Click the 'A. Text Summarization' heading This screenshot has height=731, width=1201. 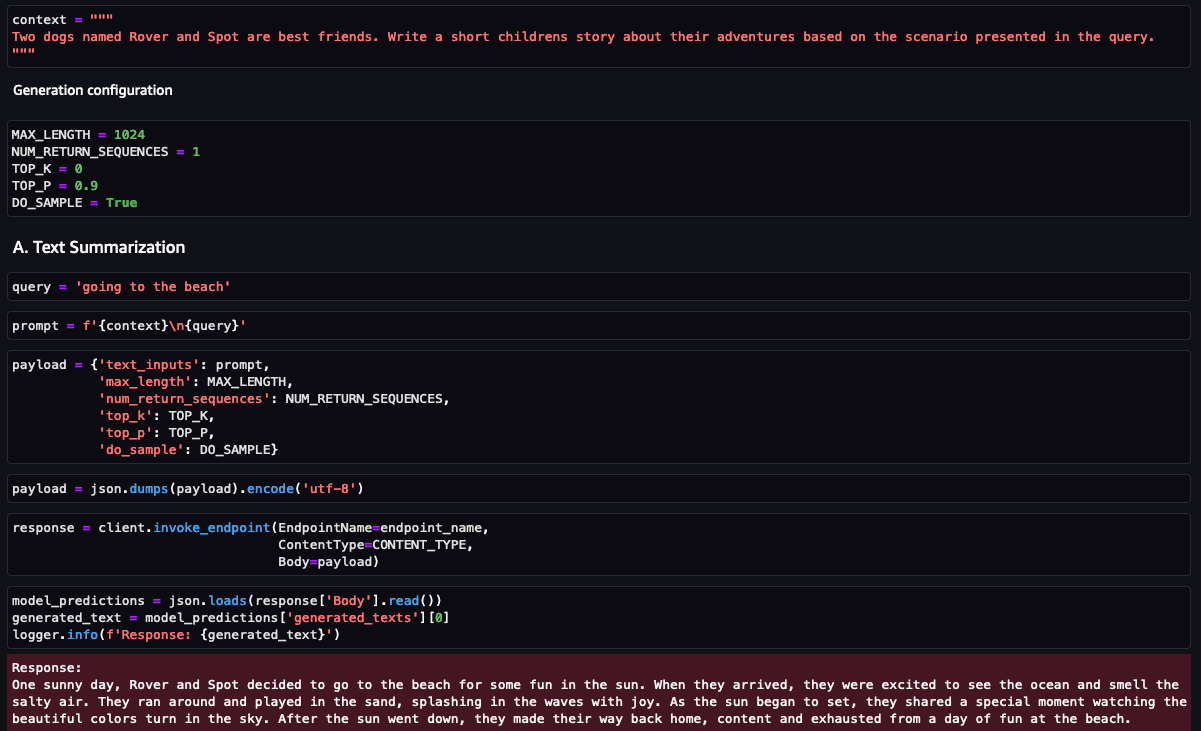99,247
